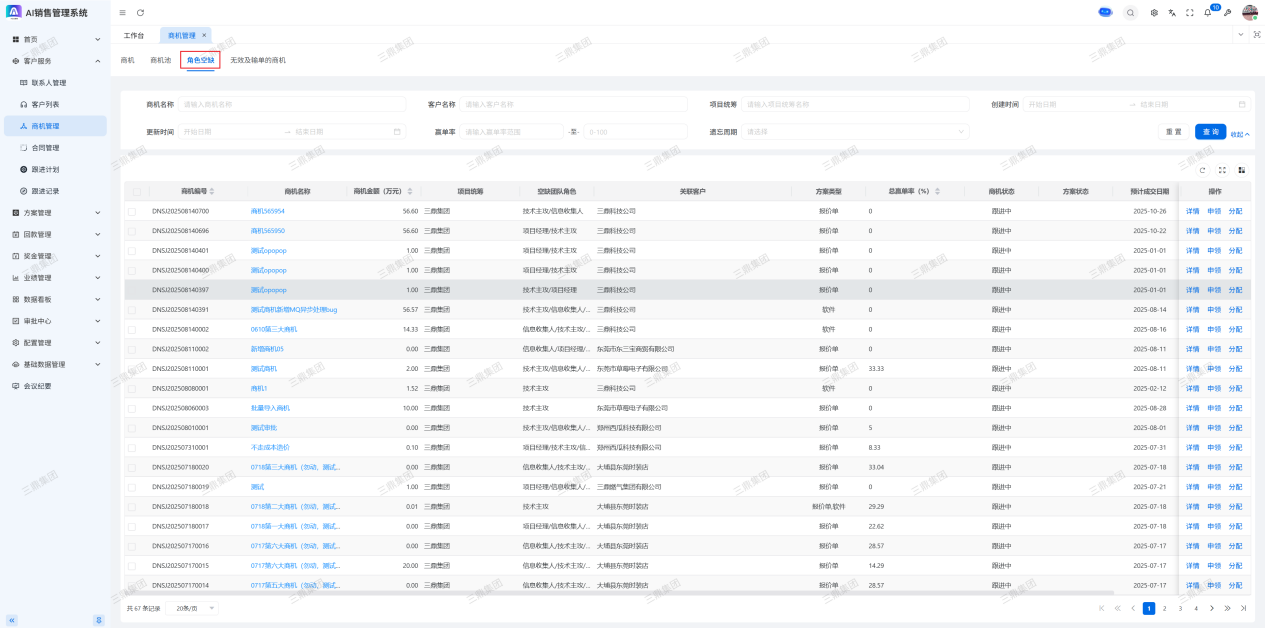Click the bell notification icon

pyautogui.click(x=1207, y=13)
